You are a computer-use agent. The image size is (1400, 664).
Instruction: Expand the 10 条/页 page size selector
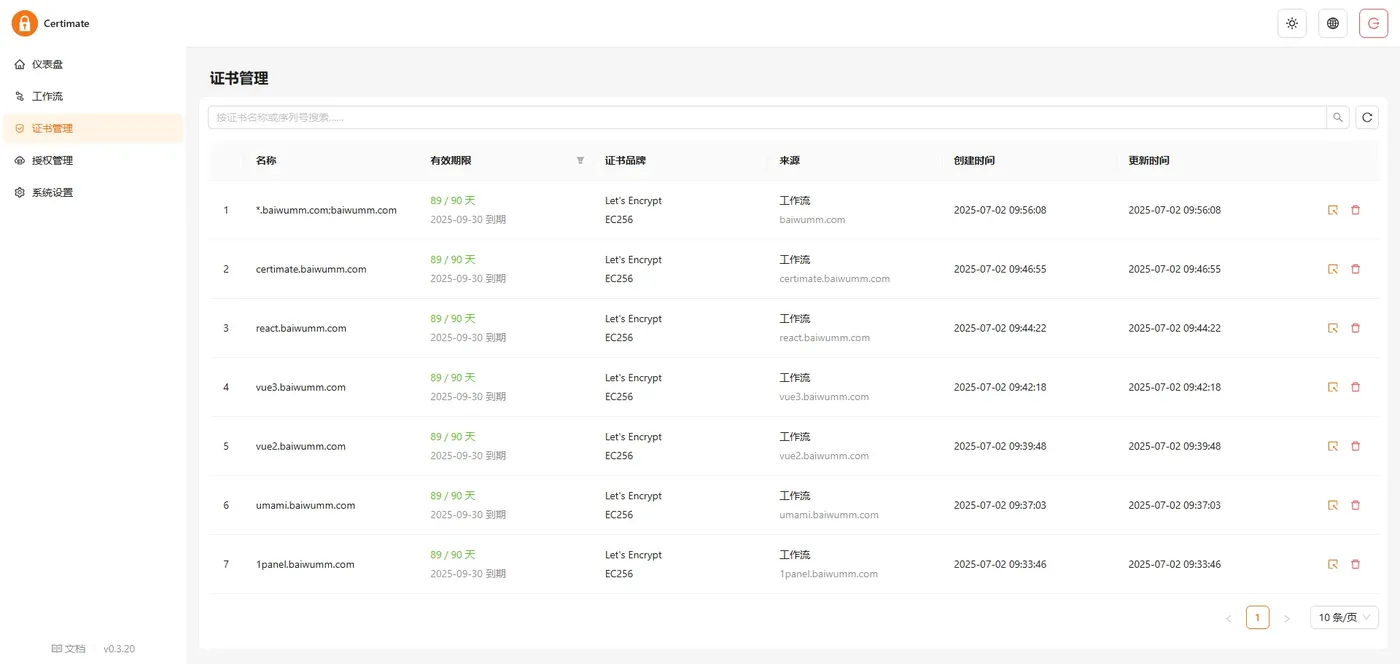coord(1344,618)
